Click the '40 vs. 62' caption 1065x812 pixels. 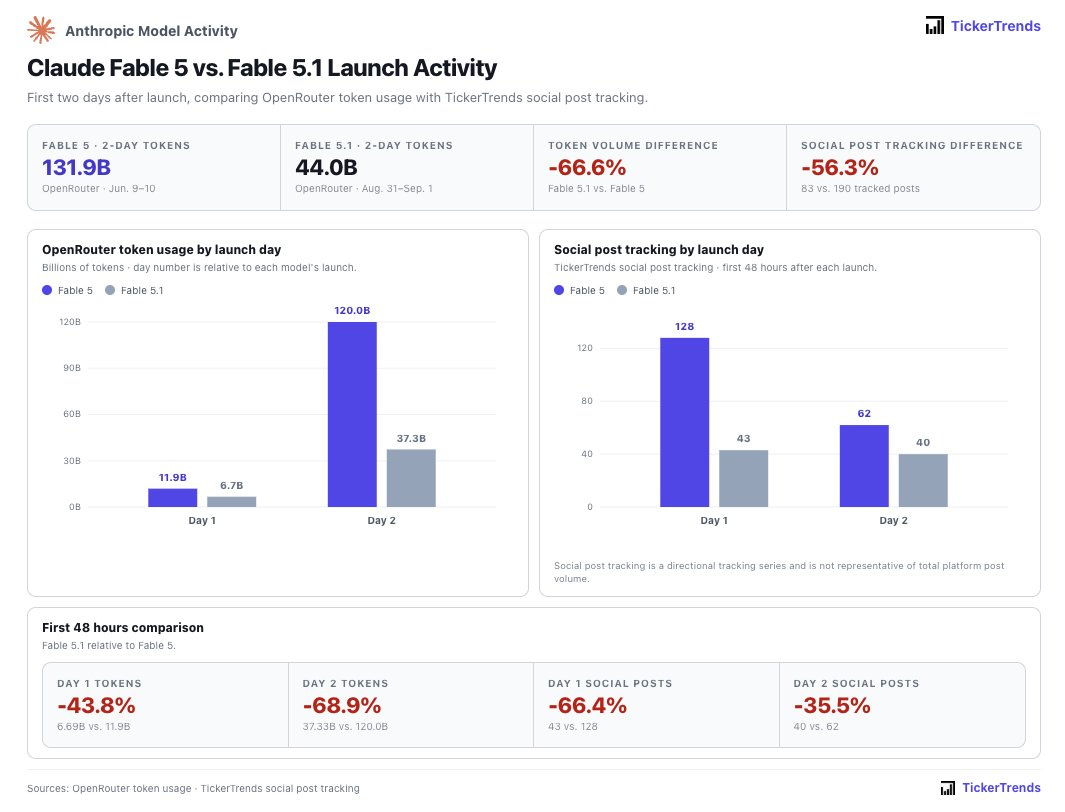(816, 726)
